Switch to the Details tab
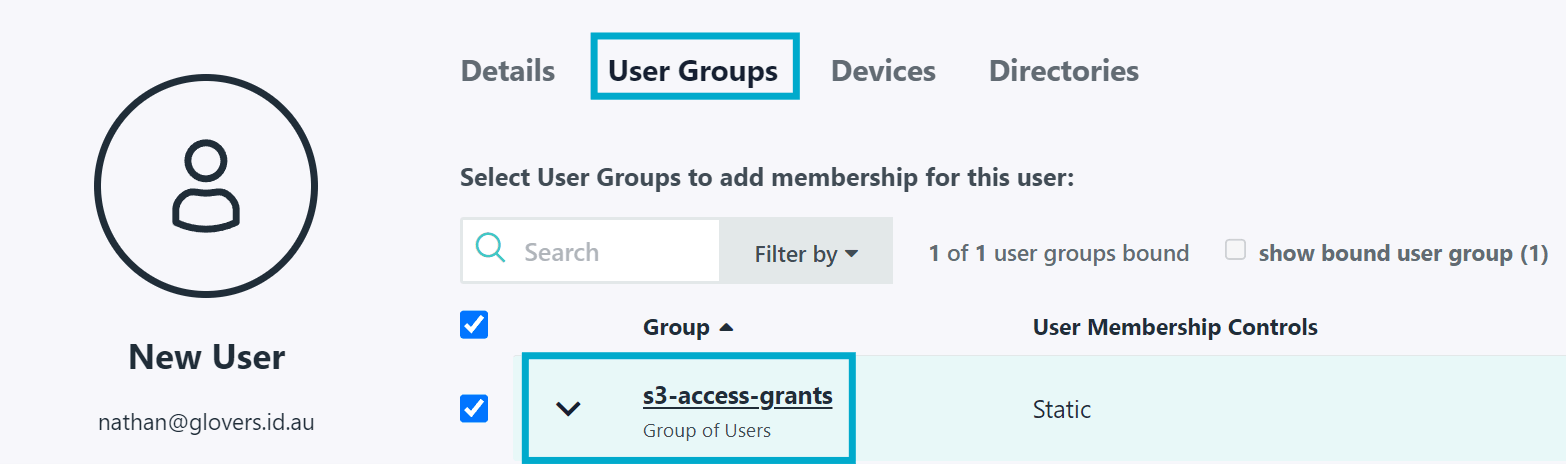The width and height of the screenshot is (1566, 464). point(507,71)
